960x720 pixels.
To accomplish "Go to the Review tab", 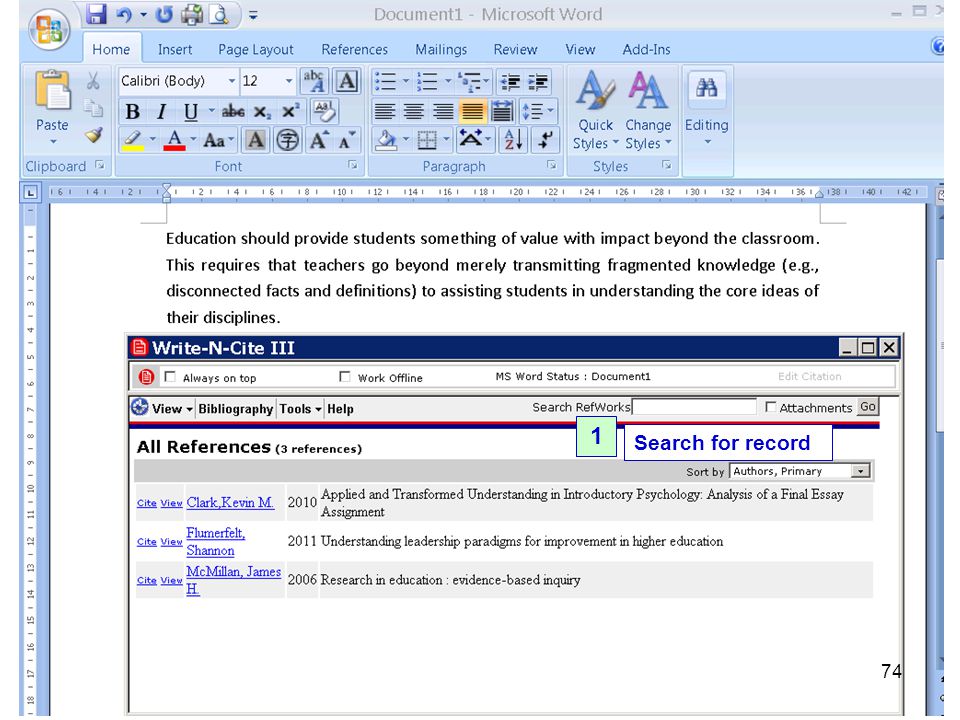I will click(x=515, y=50).
